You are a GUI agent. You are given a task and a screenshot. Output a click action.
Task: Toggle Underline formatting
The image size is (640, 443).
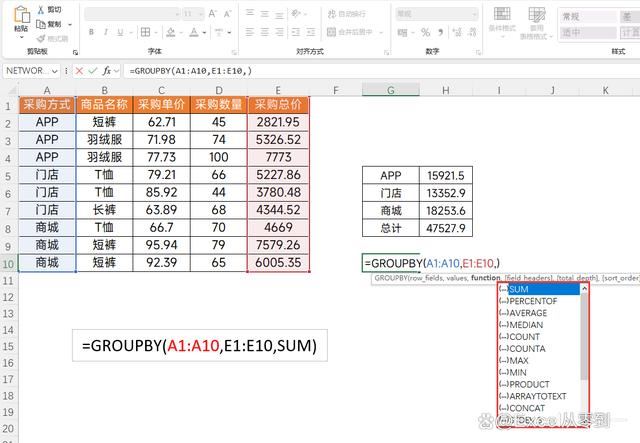(120, 32)
